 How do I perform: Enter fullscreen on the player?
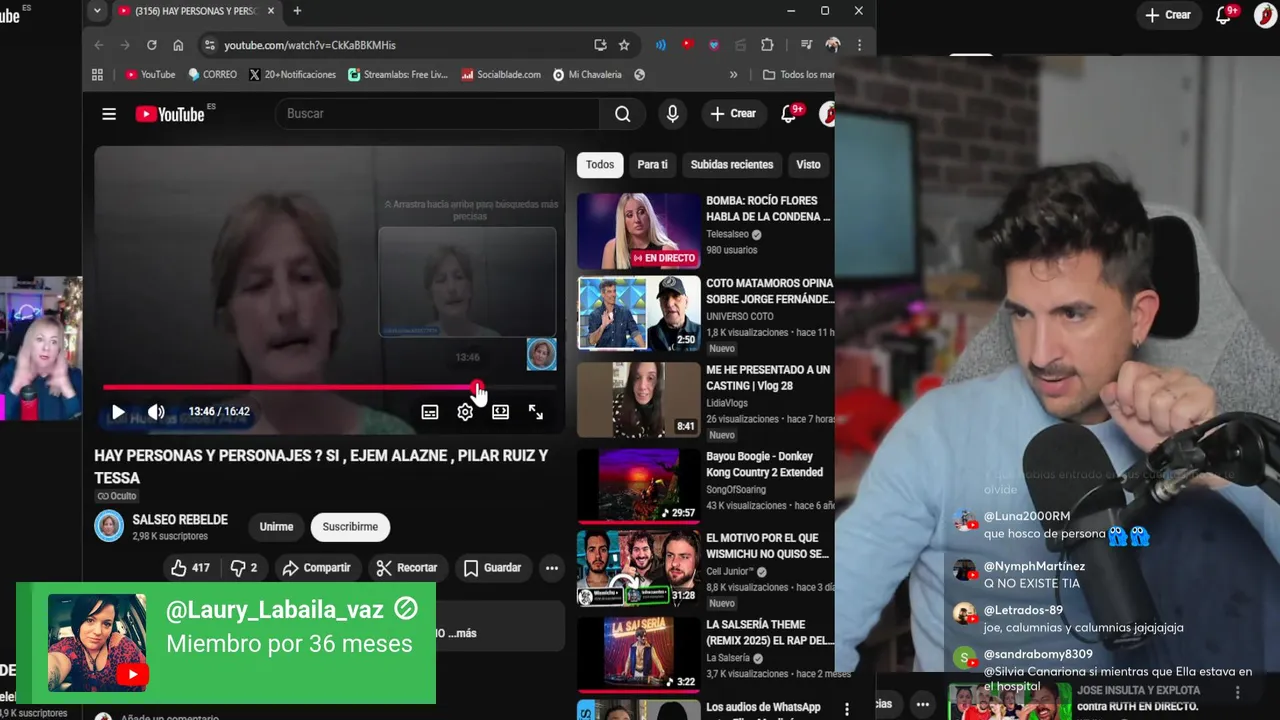click(536, 412)
